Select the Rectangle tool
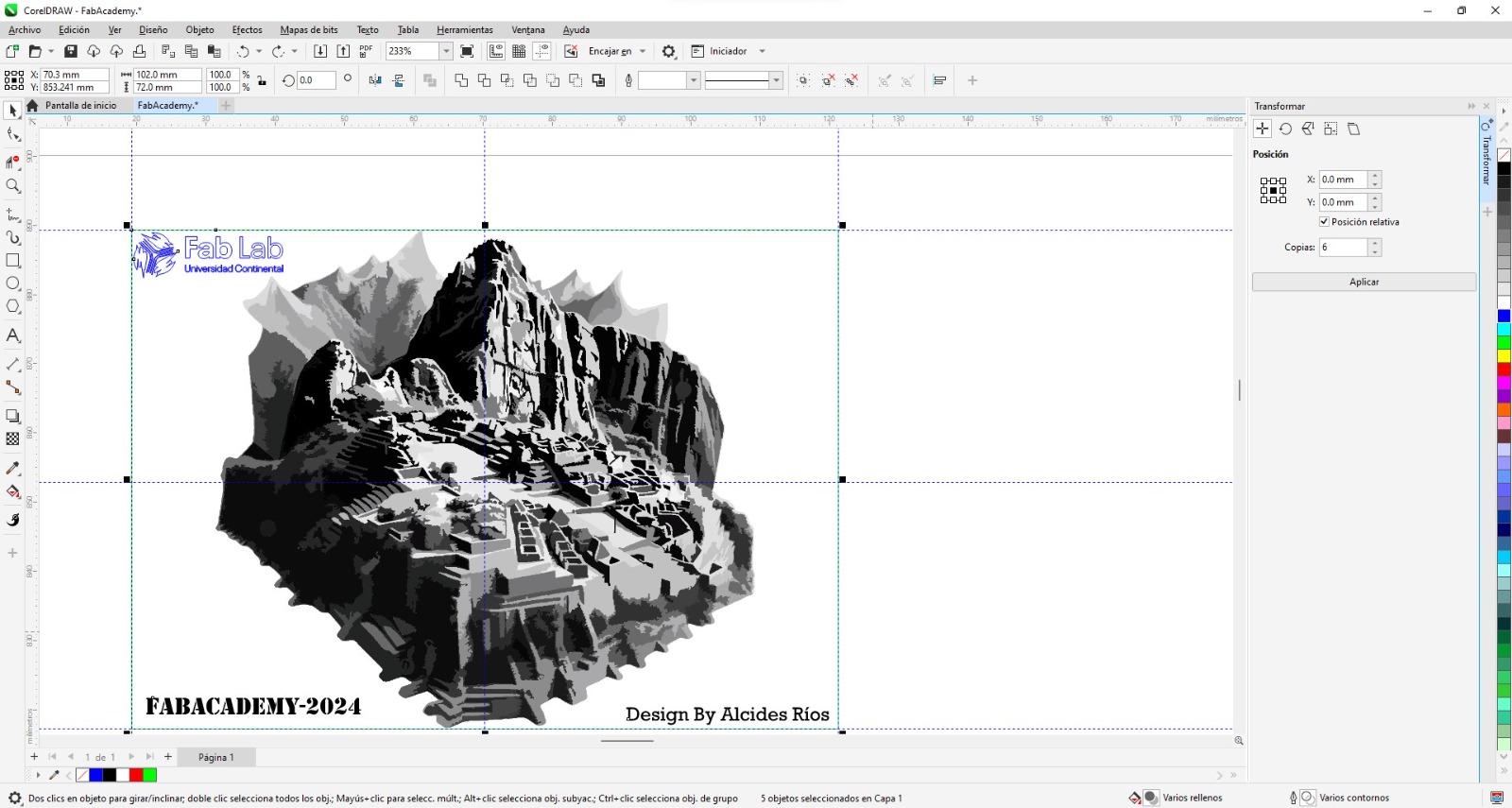The image size is (1512, 808). tap(13, 261)
